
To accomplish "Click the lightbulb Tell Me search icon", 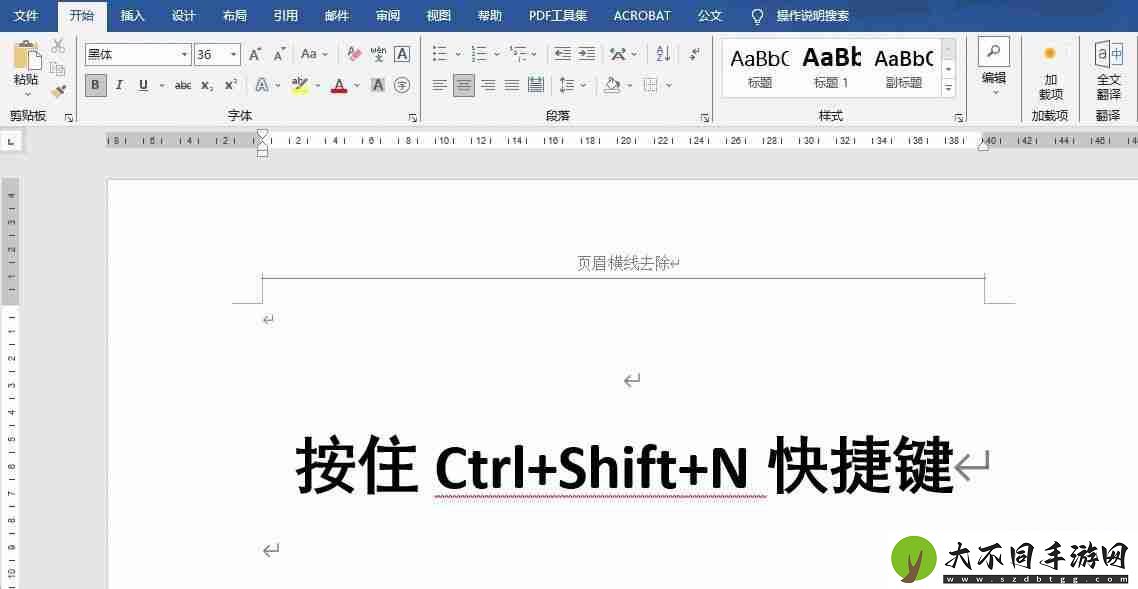I will (757, 16).
